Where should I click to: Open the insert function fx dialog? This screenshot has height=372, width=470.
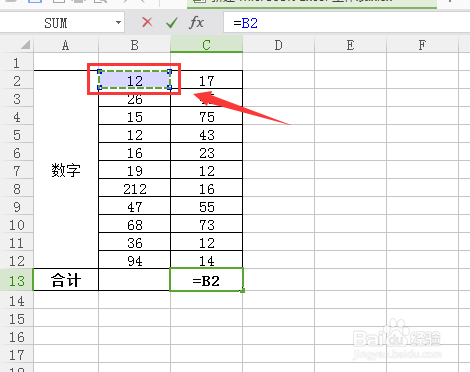[x=196, y=23]
